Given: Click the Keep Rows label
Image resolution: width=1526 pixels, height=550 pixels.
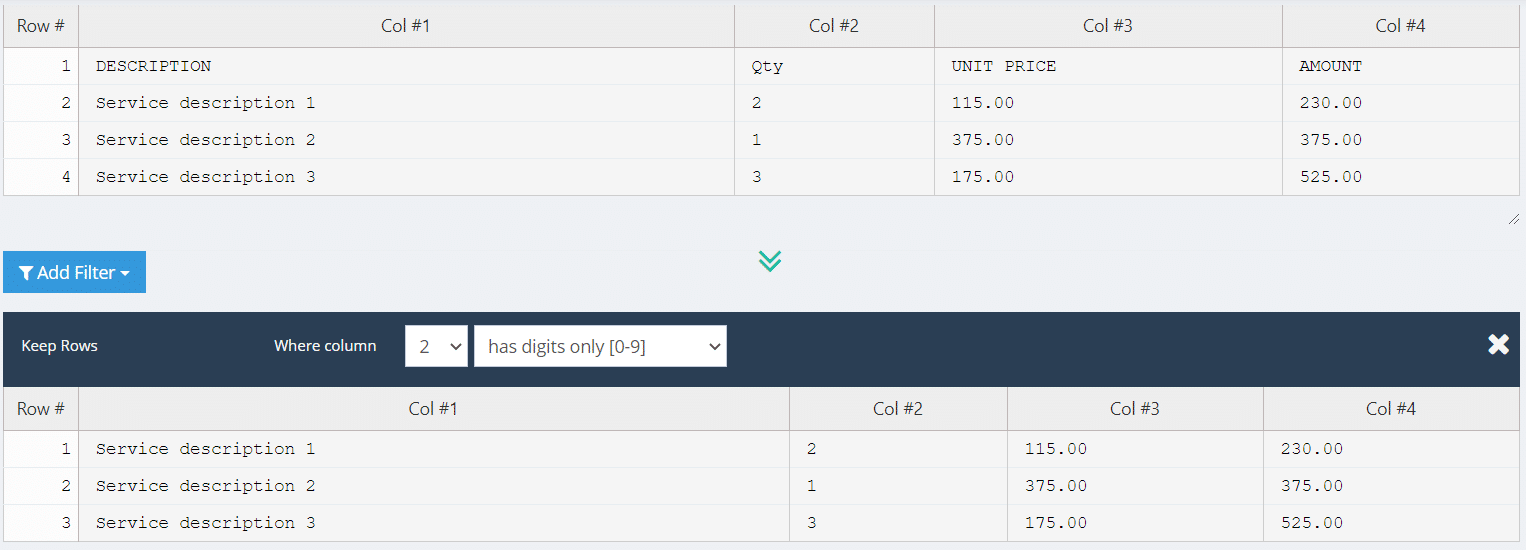Looking at the screenshot, I should tap(60, 346).
